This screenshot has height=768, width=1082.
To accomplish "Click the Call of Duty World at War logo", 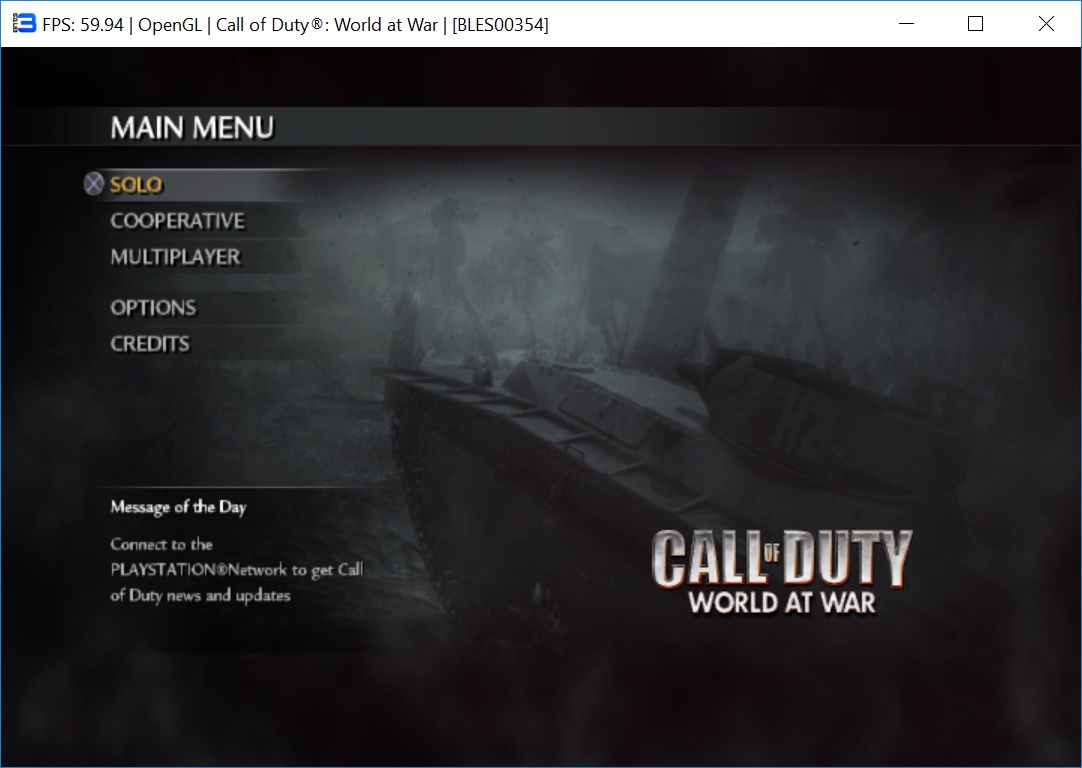I will pos(782,572).
